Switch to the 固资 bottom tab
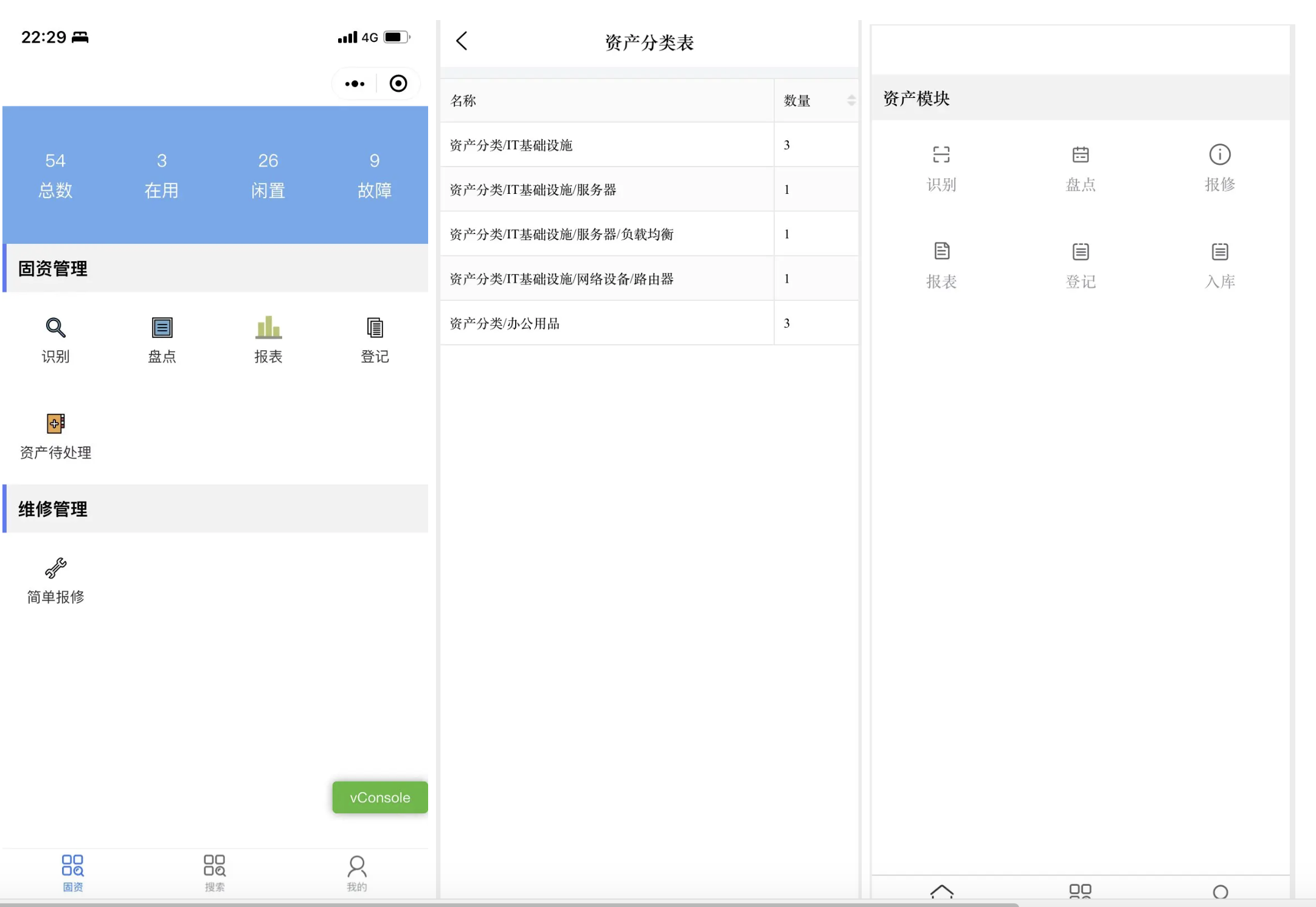 click(x=72, y=873)
